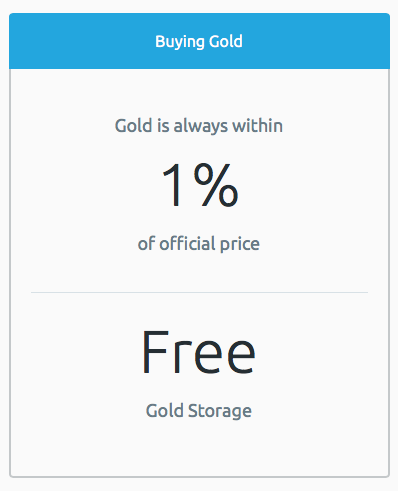Click the word 'official' in the caption

[x=186, y=243]
